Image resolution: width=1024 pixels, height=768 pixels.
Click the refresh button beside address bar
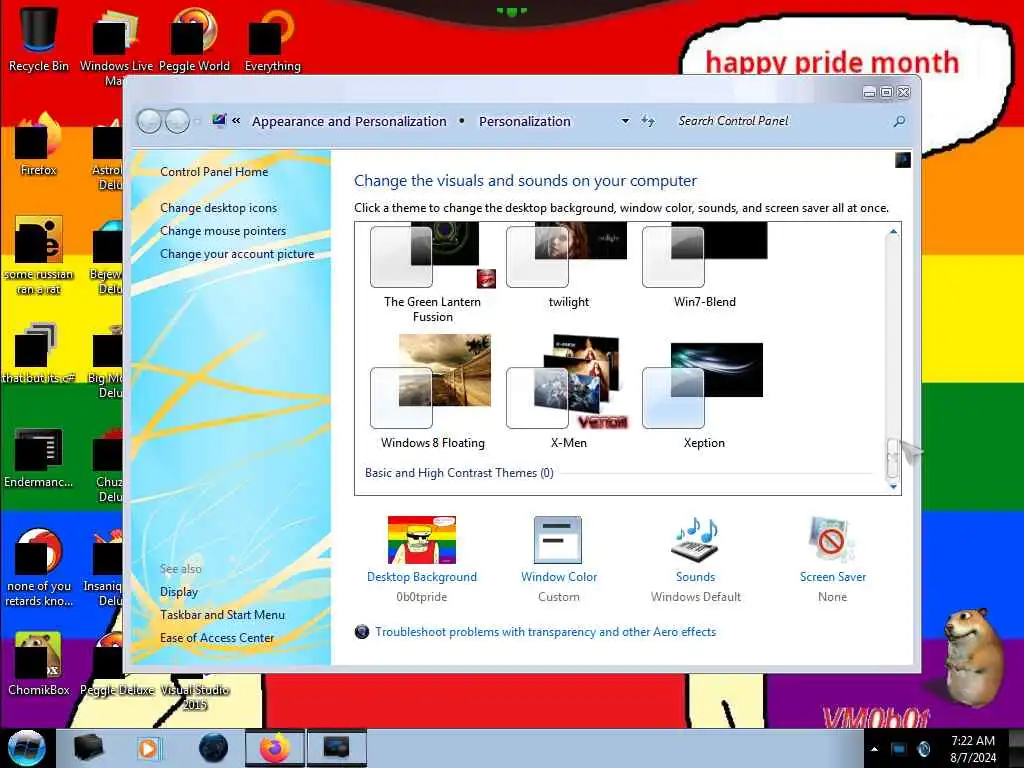tap(648, 121)
